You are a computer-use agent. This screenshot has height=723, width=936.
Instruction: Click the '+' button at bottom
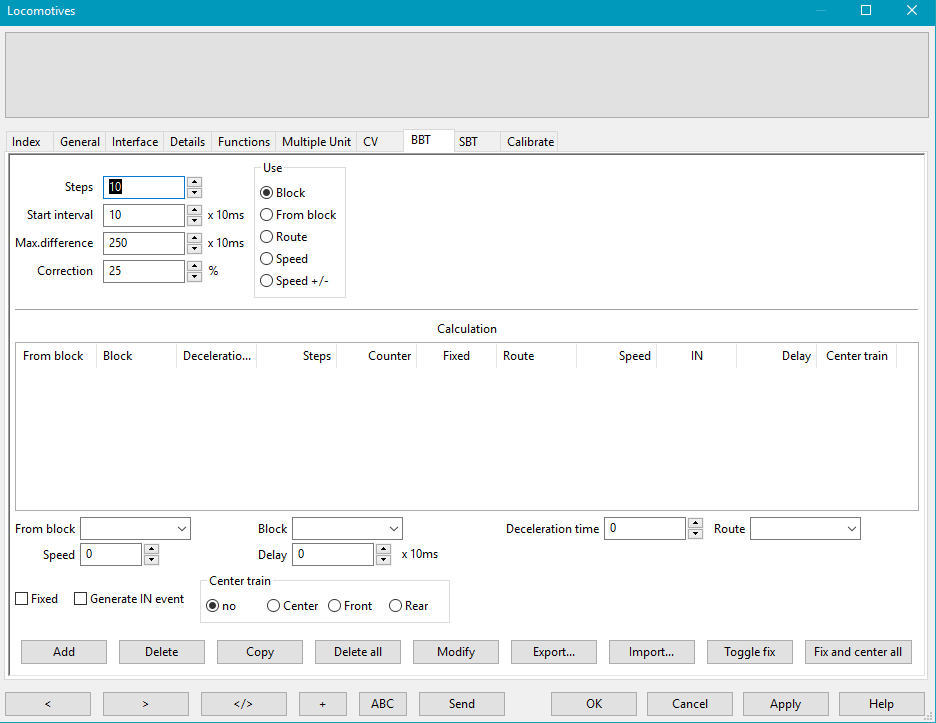[322, 703]
